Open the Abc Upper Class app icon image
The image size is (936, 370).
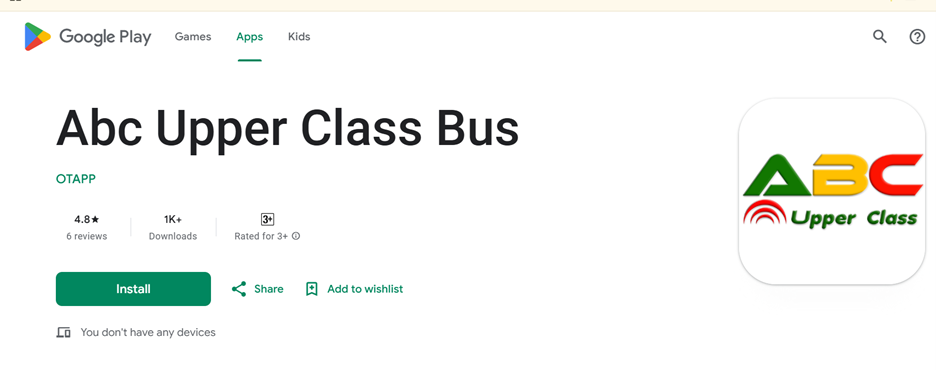pos(832,191)
